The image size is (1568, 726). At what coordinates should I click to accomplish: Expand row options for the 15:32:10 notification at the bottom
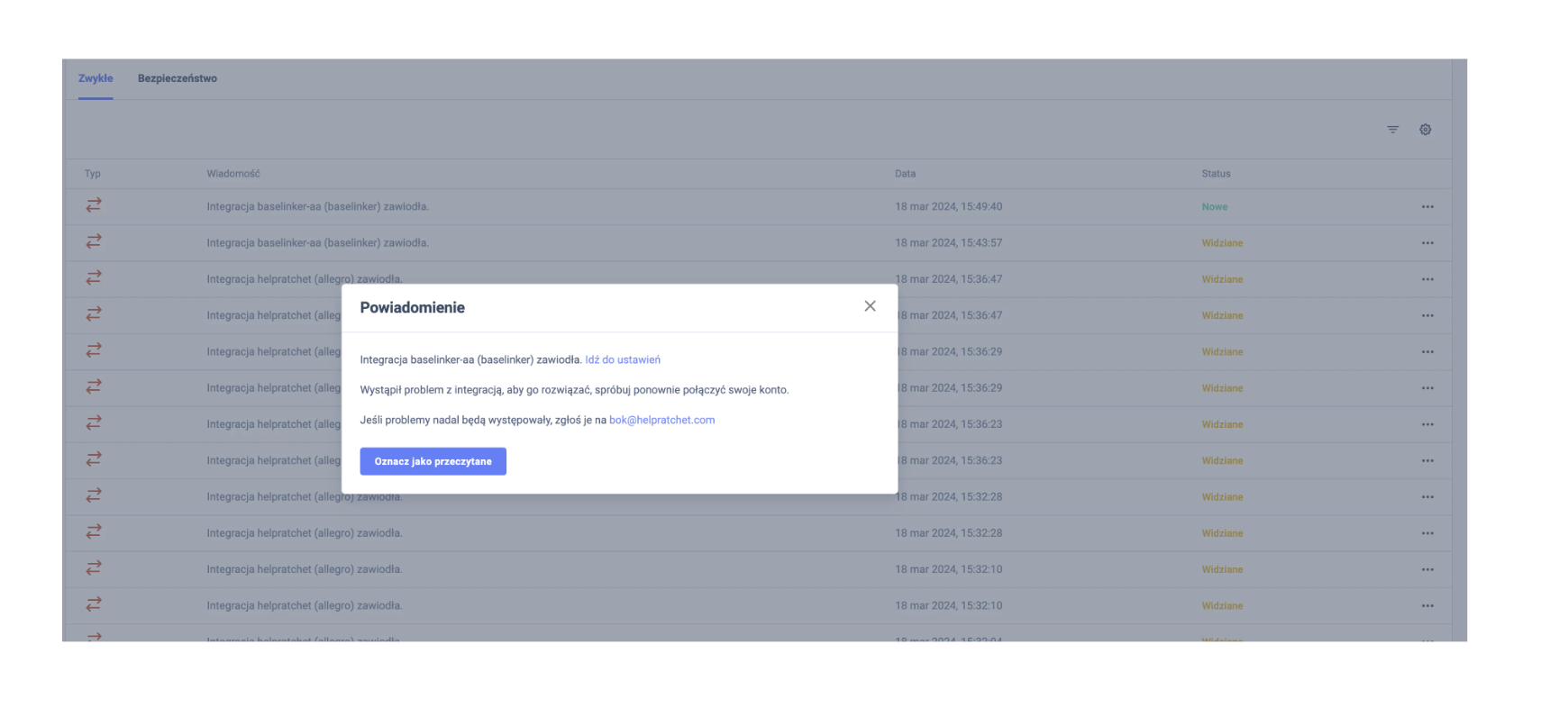1427,606
